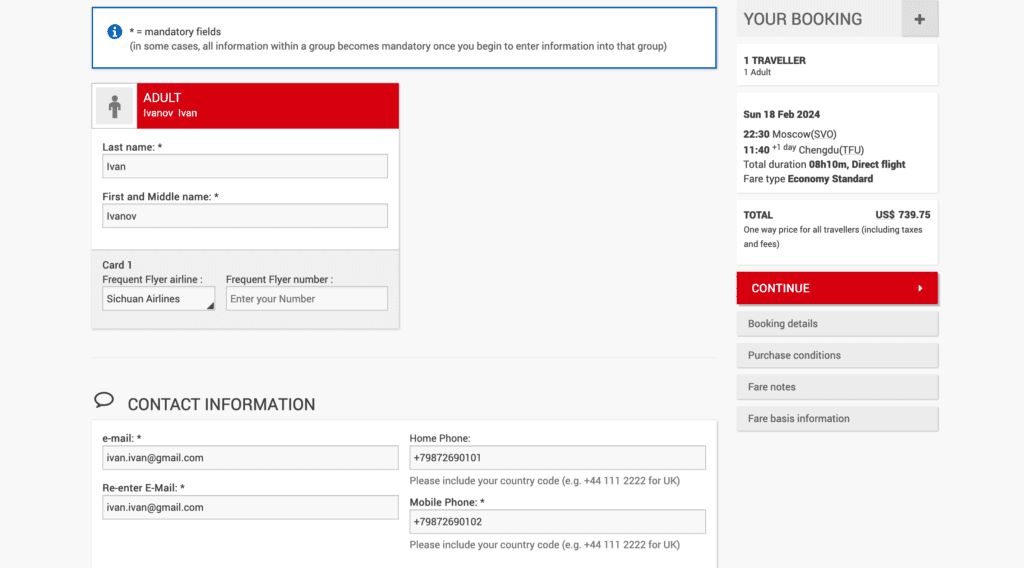Viewport: 1024px width, 568px height.
Task: Click the blue info icon in notice
Action: click(114, 31)
